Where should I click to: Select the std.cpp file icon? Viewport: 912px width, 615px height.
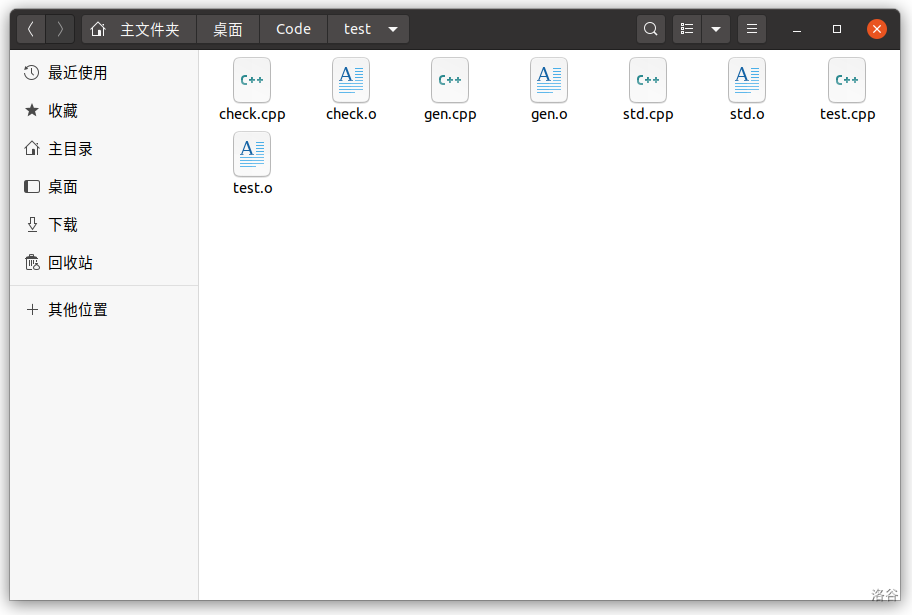648,80
